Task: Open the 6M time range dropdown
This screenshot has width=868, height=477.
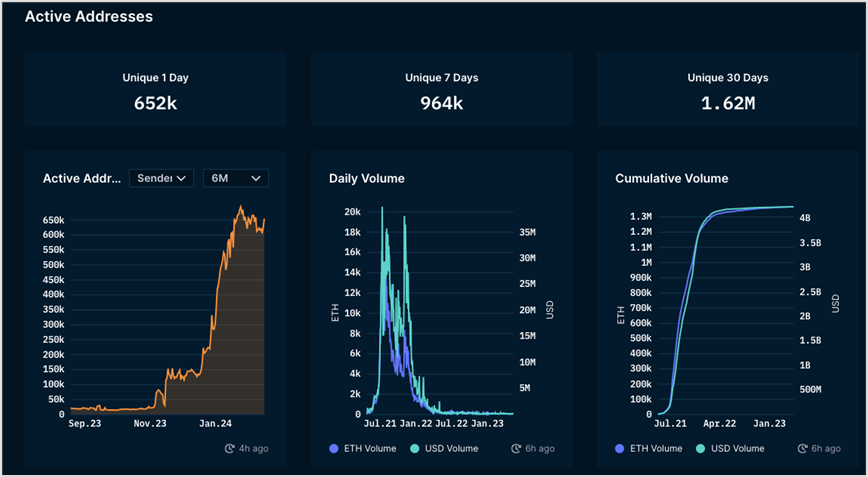Action: pos(235,178)
